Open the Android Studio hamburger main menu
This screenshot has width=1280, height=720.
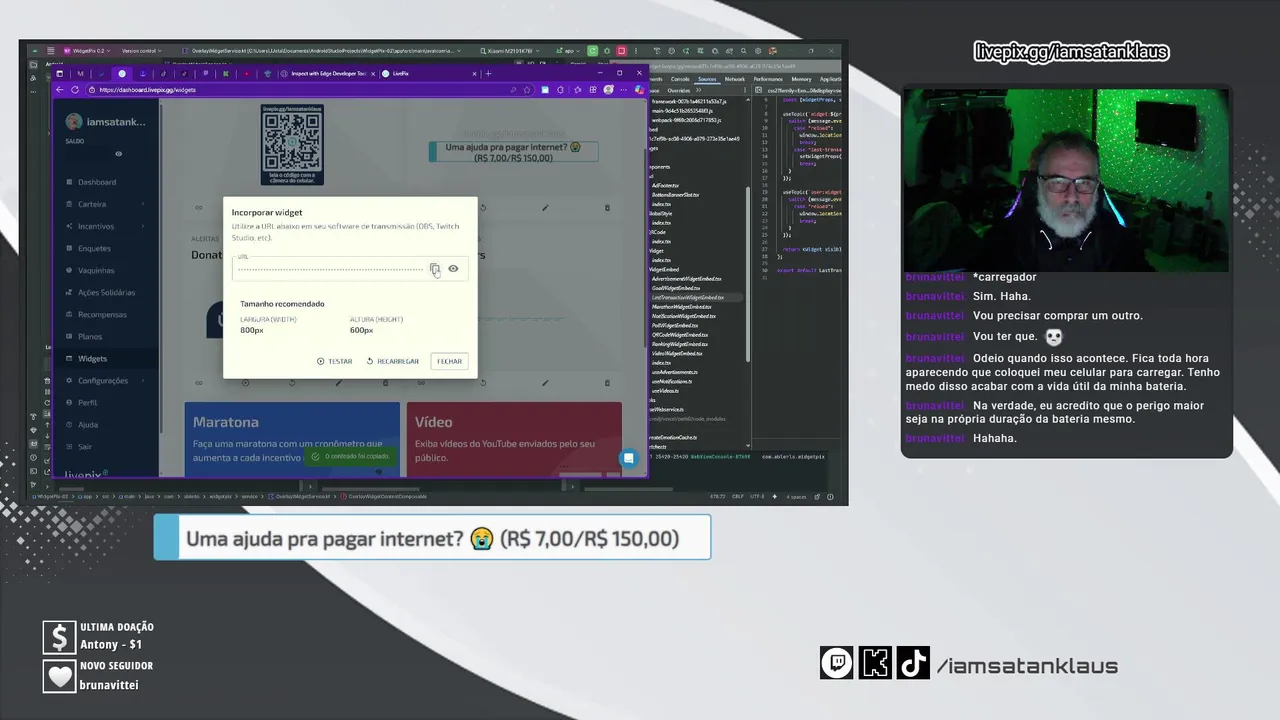pos(50,50)
